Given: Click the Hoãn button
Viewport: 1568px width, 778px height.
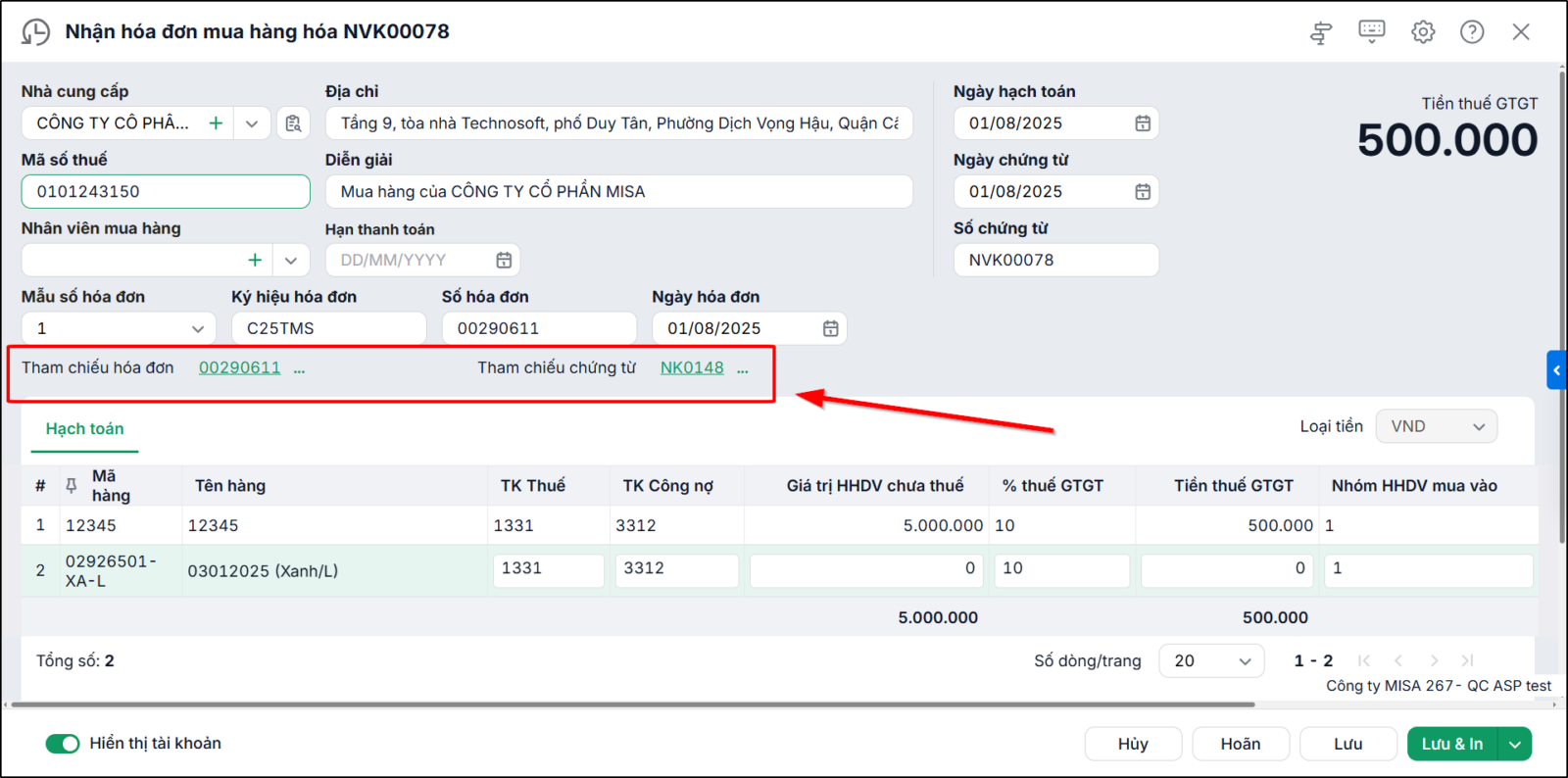Looking at the screenshot, I should coord(1241,745).
